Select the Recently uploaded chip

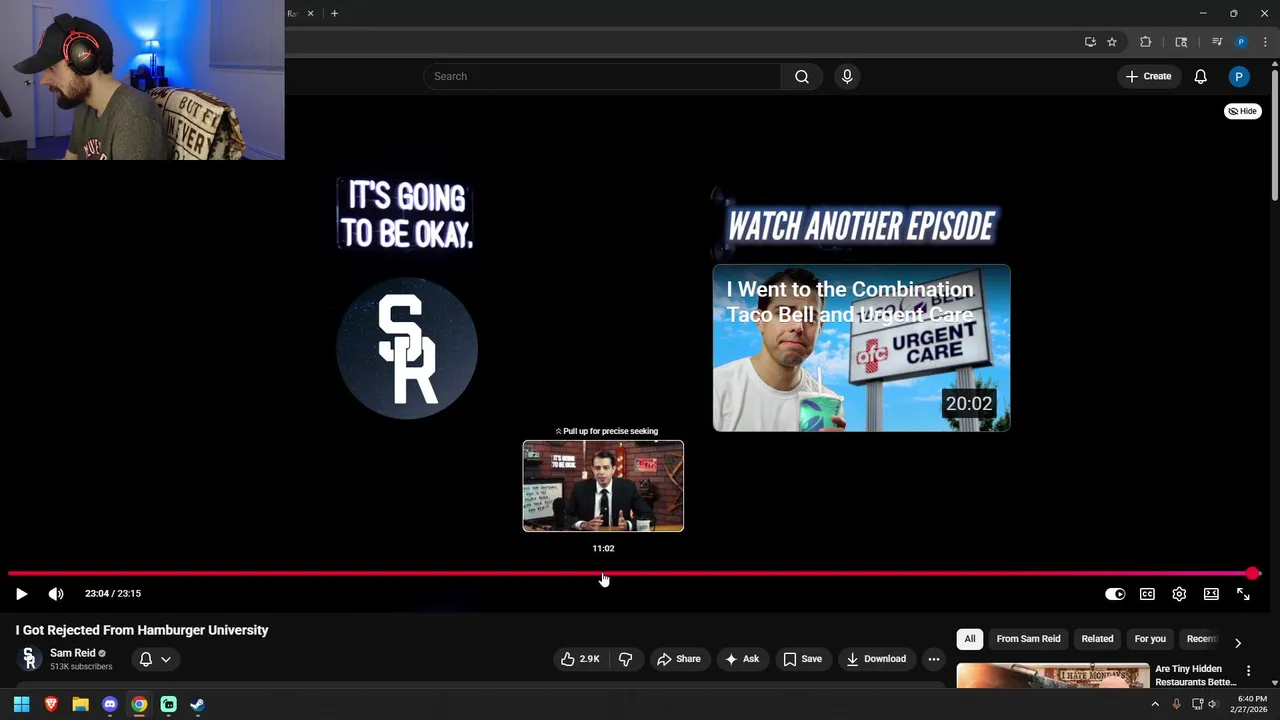click(1201, 639)
